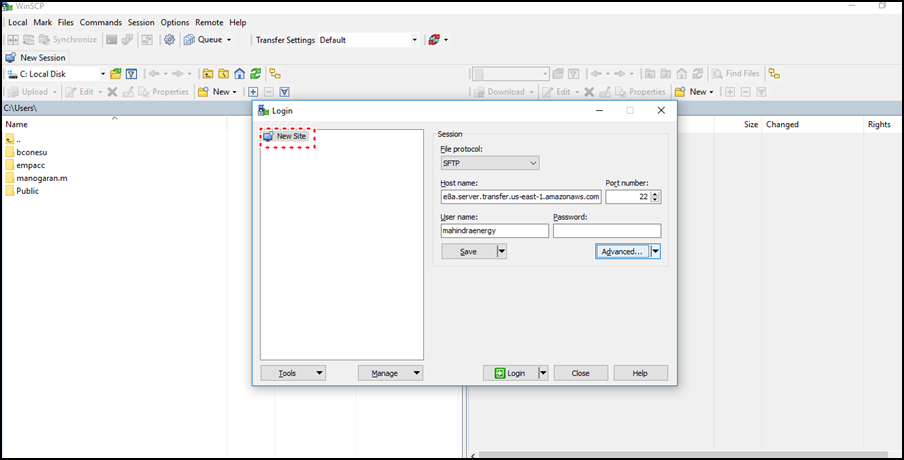This screenshot has height=460, width=904.
Task: Go to local parent directory icon
Action: coord(208,74)
